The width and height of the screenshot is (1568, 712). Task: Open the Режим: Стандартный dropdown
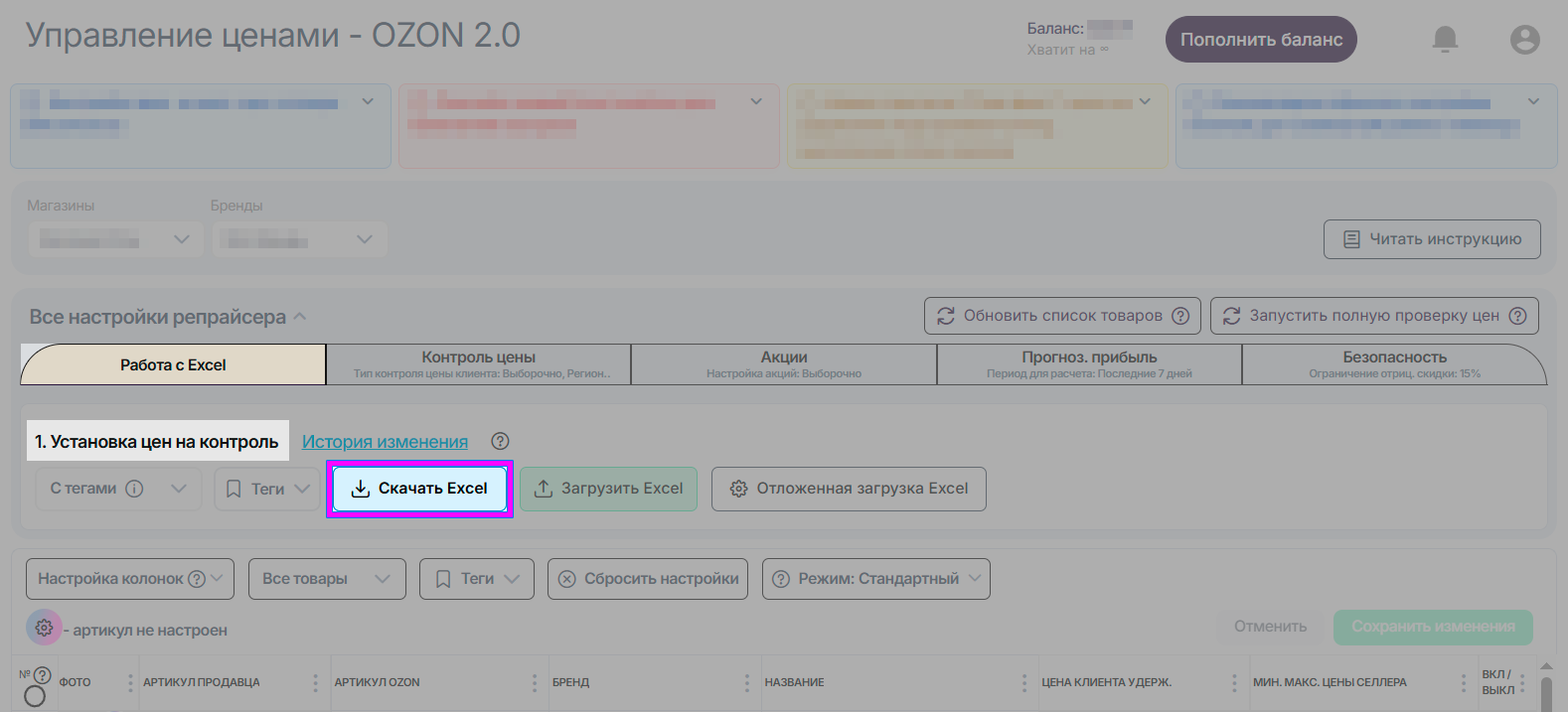click(x=876, y=579)
